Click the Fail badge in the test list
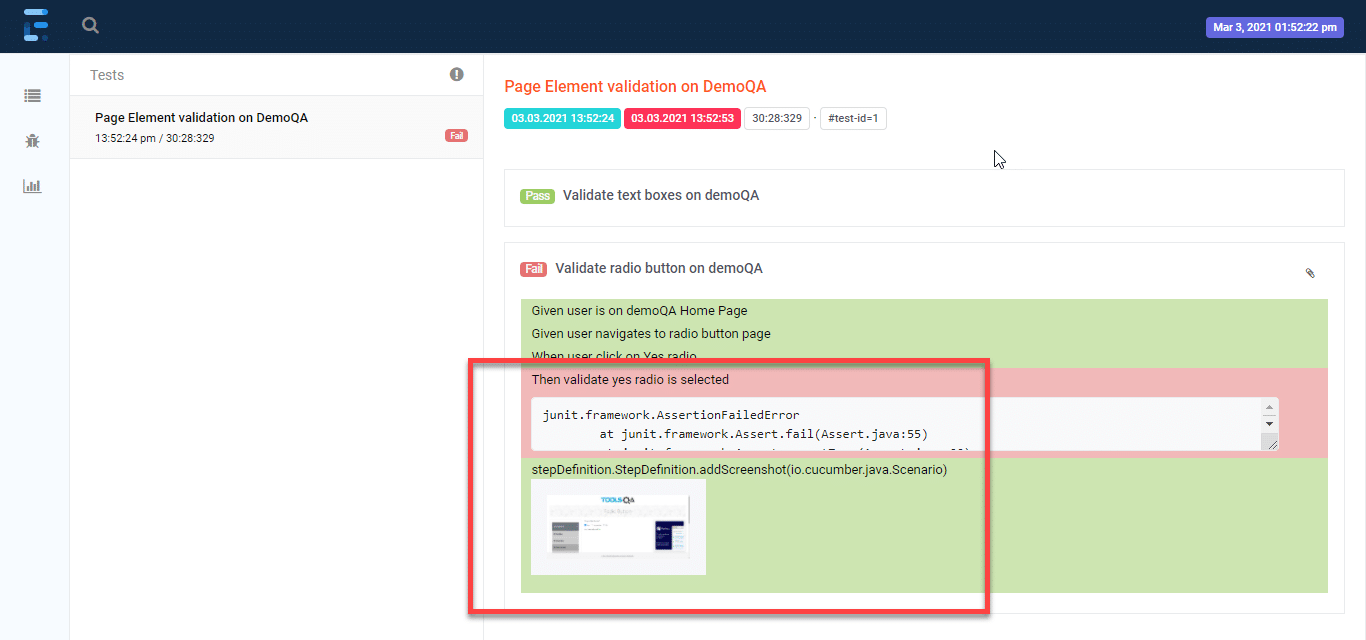The image size is (1366, 640). 456,135
